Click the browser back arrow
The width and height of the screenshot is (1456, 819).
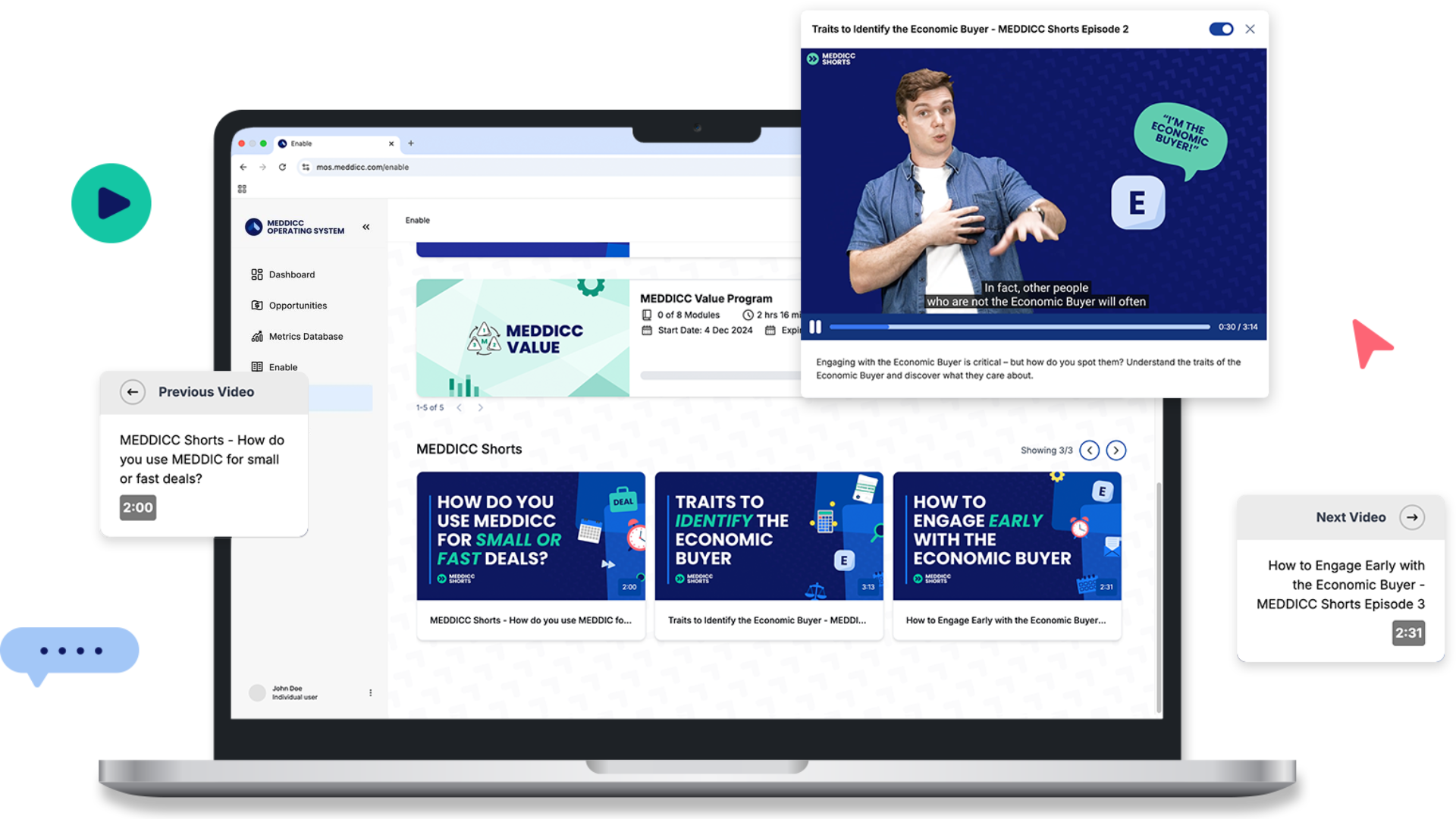click(243, 167)
